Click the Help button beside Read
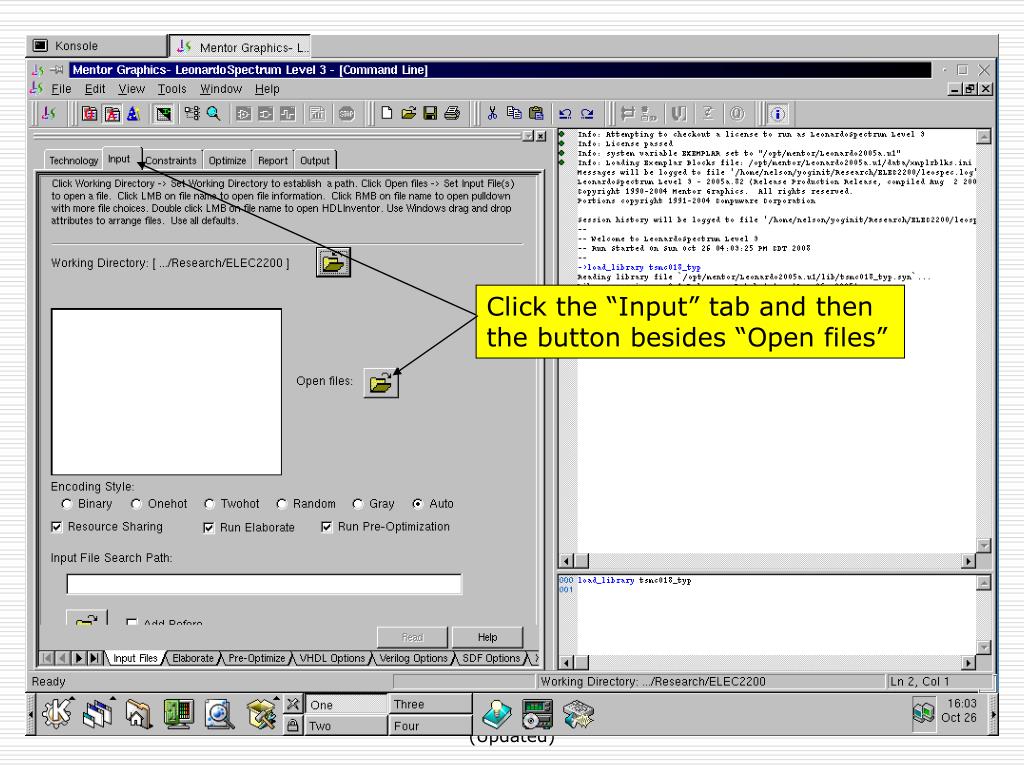The height and width of the screenshot is (768, 1024). 487,637
